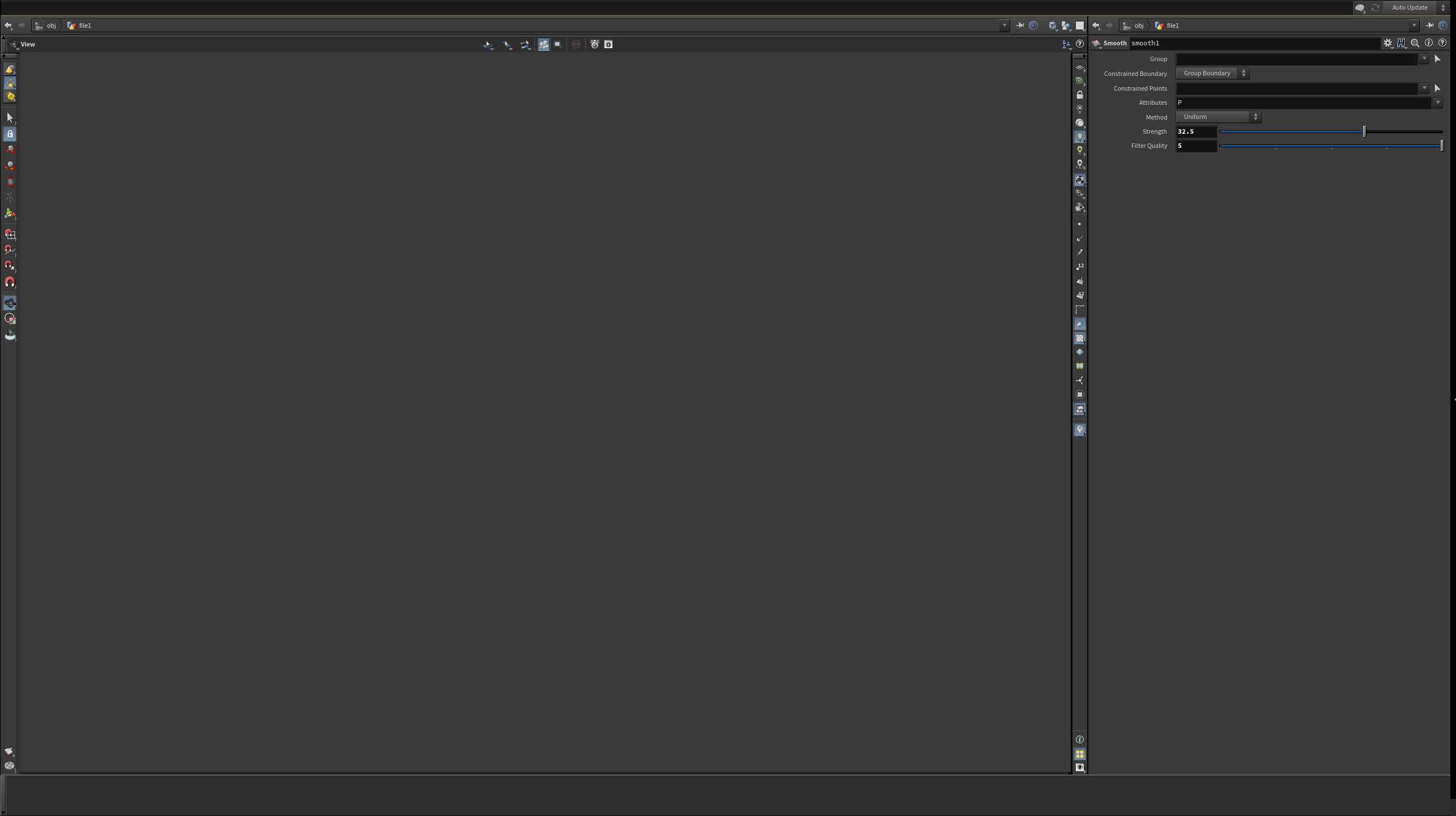Go back in viewer network path

click(x=8, y=25)
